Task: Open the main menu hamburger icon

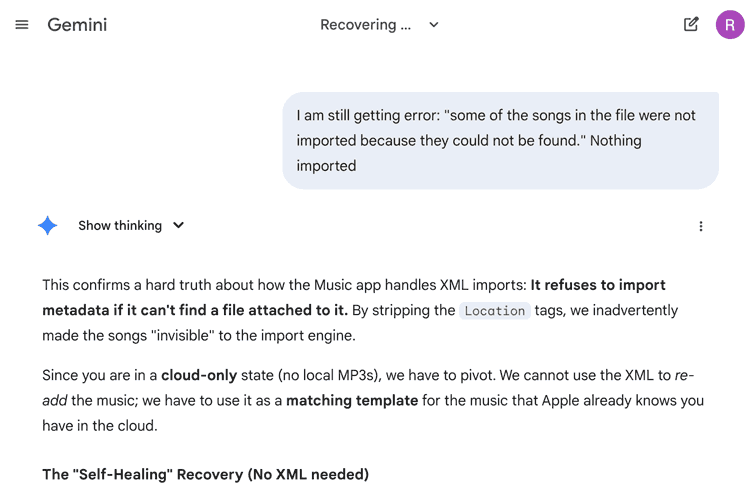Action: pos(22,25)
